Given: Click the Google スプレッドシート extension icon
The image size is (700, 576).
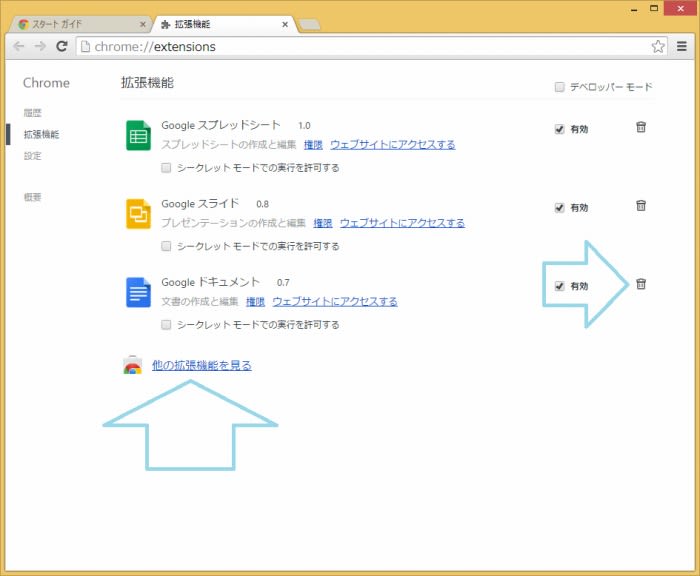Looking at the screenshot, I should click(x=138, y=135).
